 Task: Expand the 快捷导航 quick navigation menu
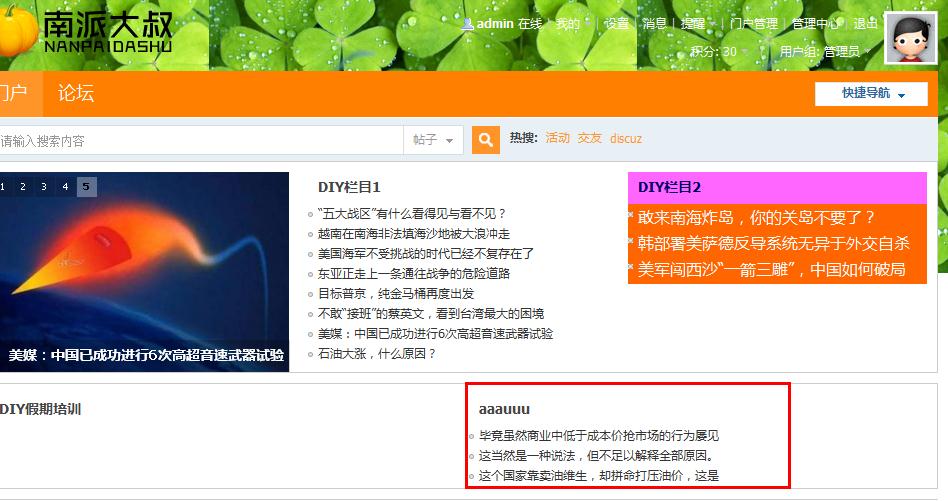coord(871,94)
